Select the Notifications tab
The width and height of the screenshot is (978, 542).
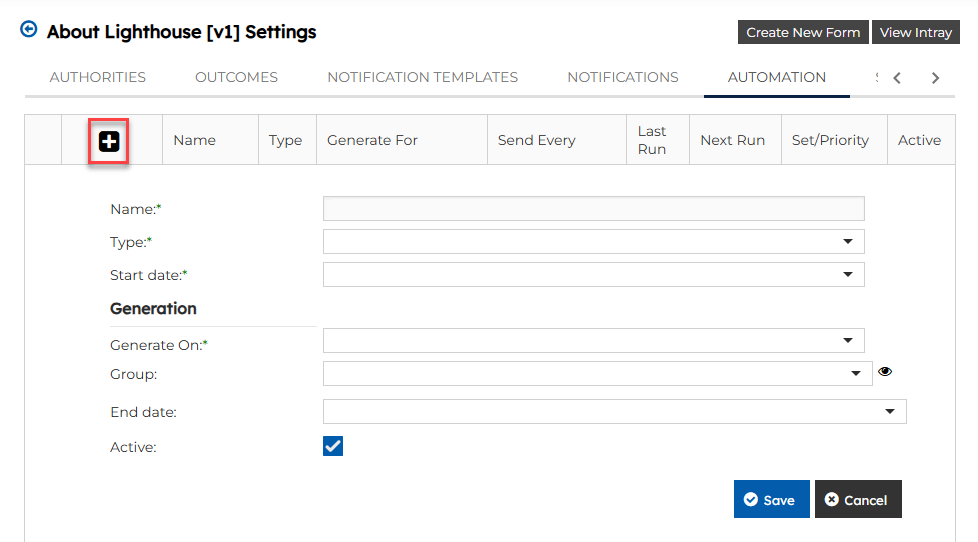(x=622, y=77)
